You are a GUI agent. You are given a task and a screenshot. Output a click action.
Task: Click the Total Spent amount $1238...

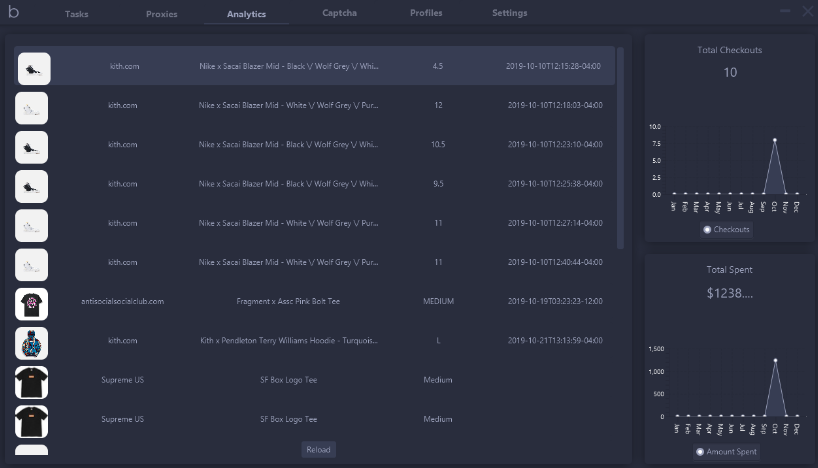click(729, 293)
